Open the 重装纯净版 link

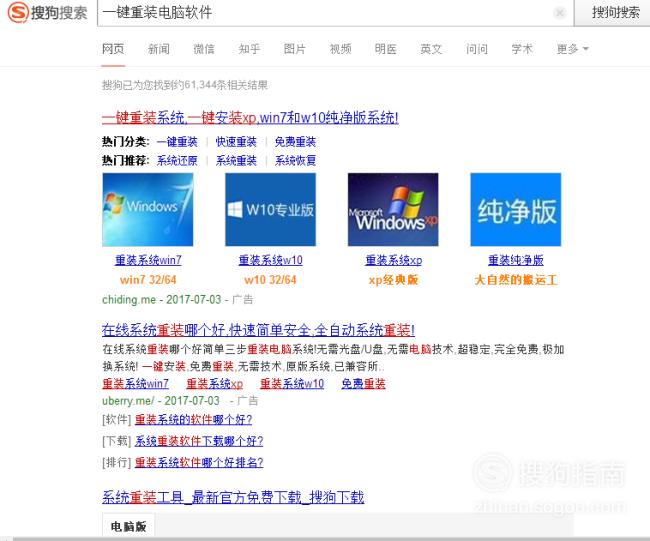coord(516,260)
